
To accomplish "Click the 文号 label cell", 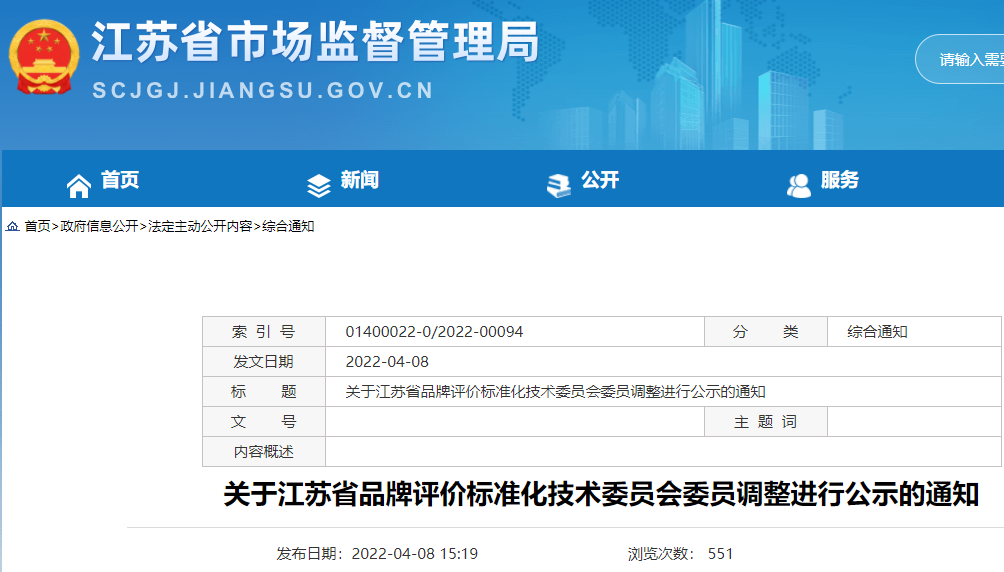I will click(264, 421).
